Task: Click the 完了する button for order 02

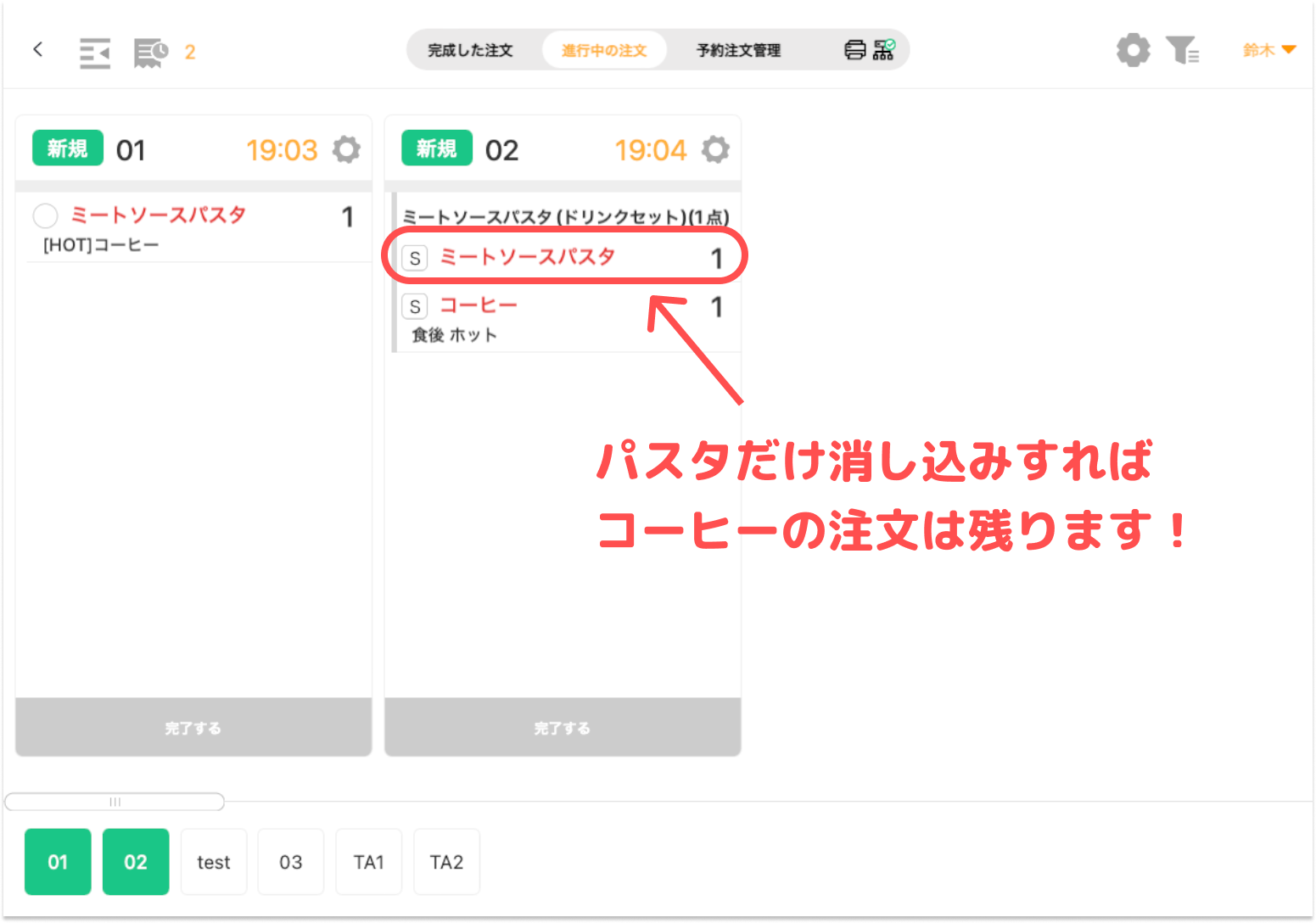Action: coord(563,727)
